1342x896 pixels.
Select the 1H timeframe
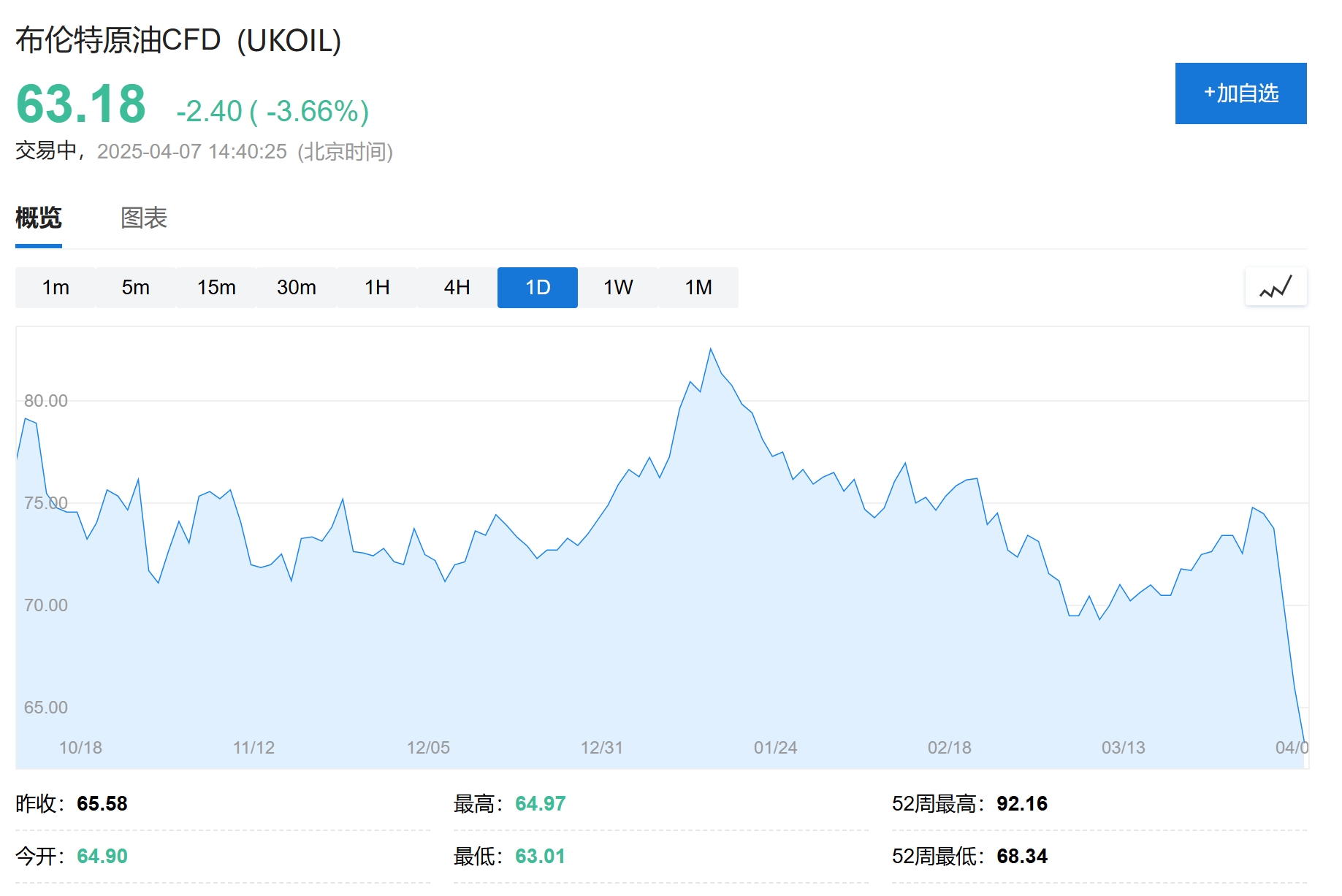click(377, 288)
